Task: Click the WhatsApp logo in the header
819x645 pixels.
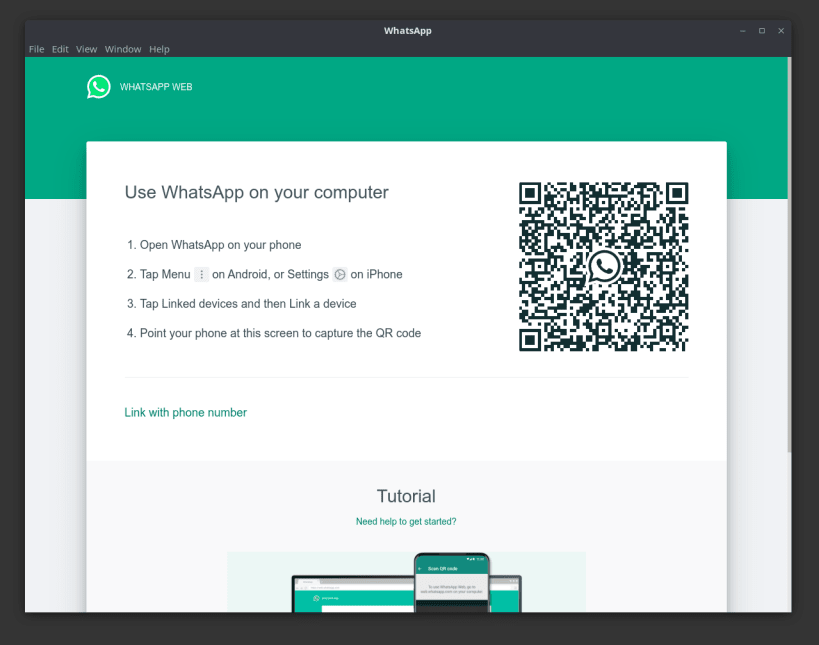Action: [x=99, y=87]
